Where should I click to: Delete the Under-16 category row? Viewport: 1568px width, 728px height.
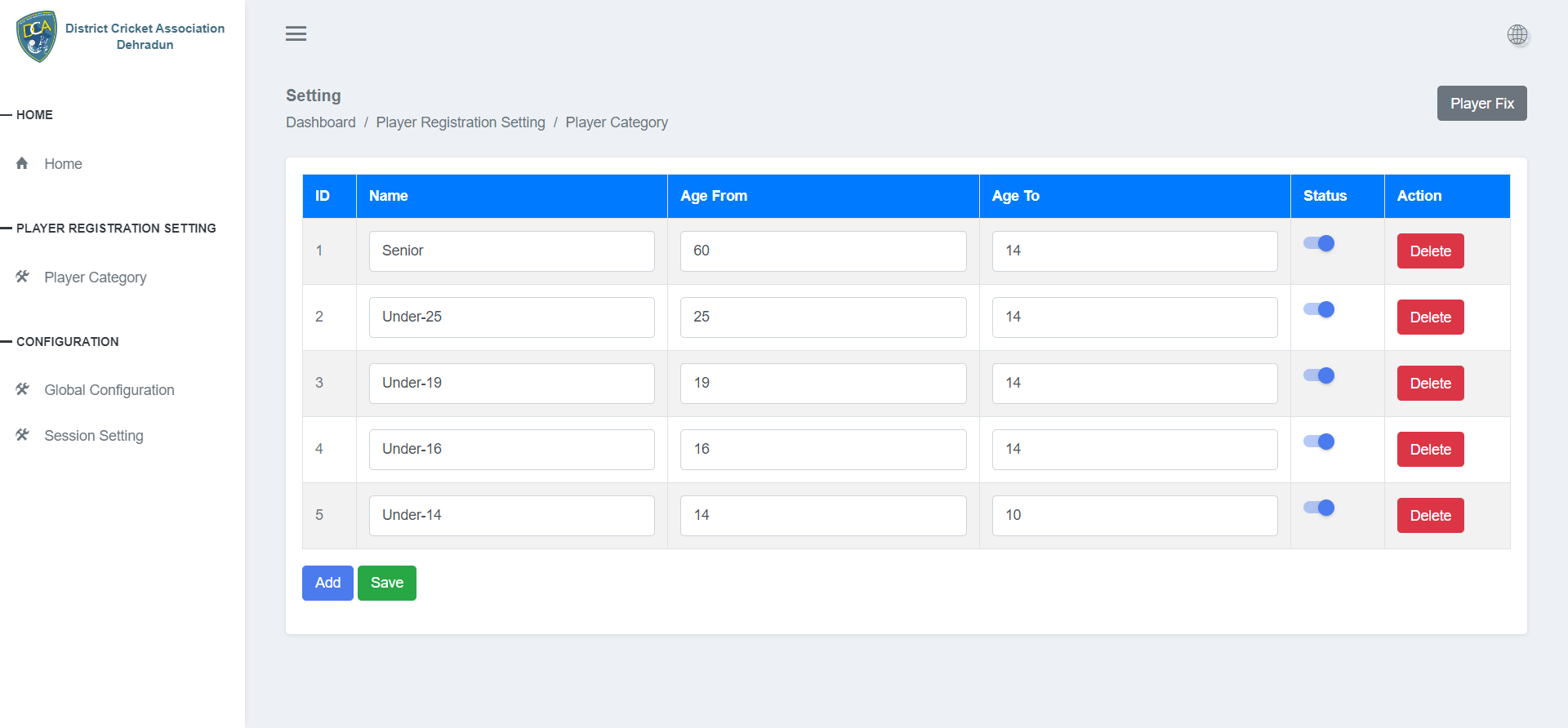coord(1430,450)
